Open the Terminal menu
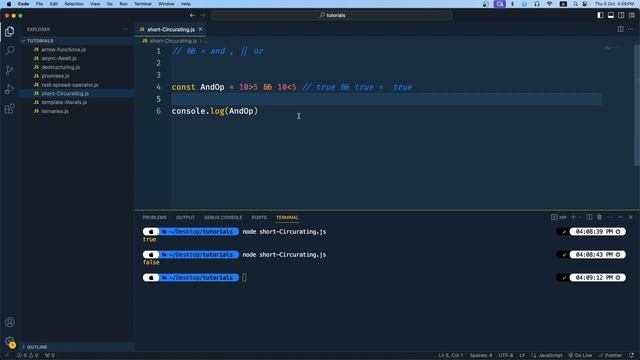The height and width of the screenshot is (360, 640). [x=143, y=4]
